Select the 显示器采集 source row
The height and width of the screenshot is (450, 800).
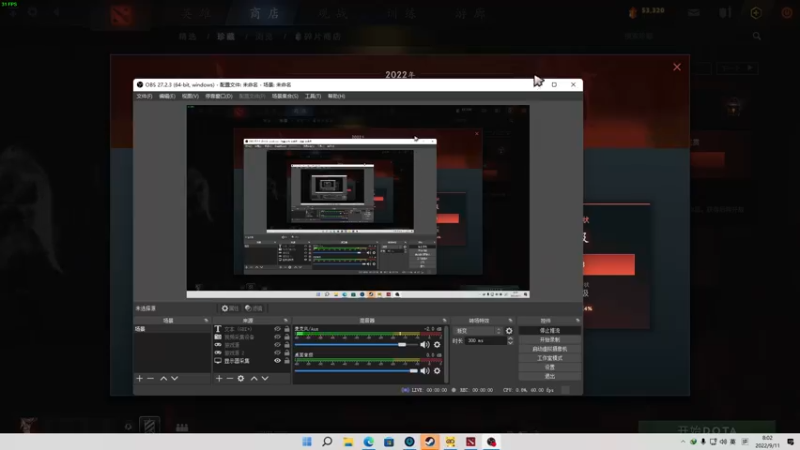coord(252,361)
